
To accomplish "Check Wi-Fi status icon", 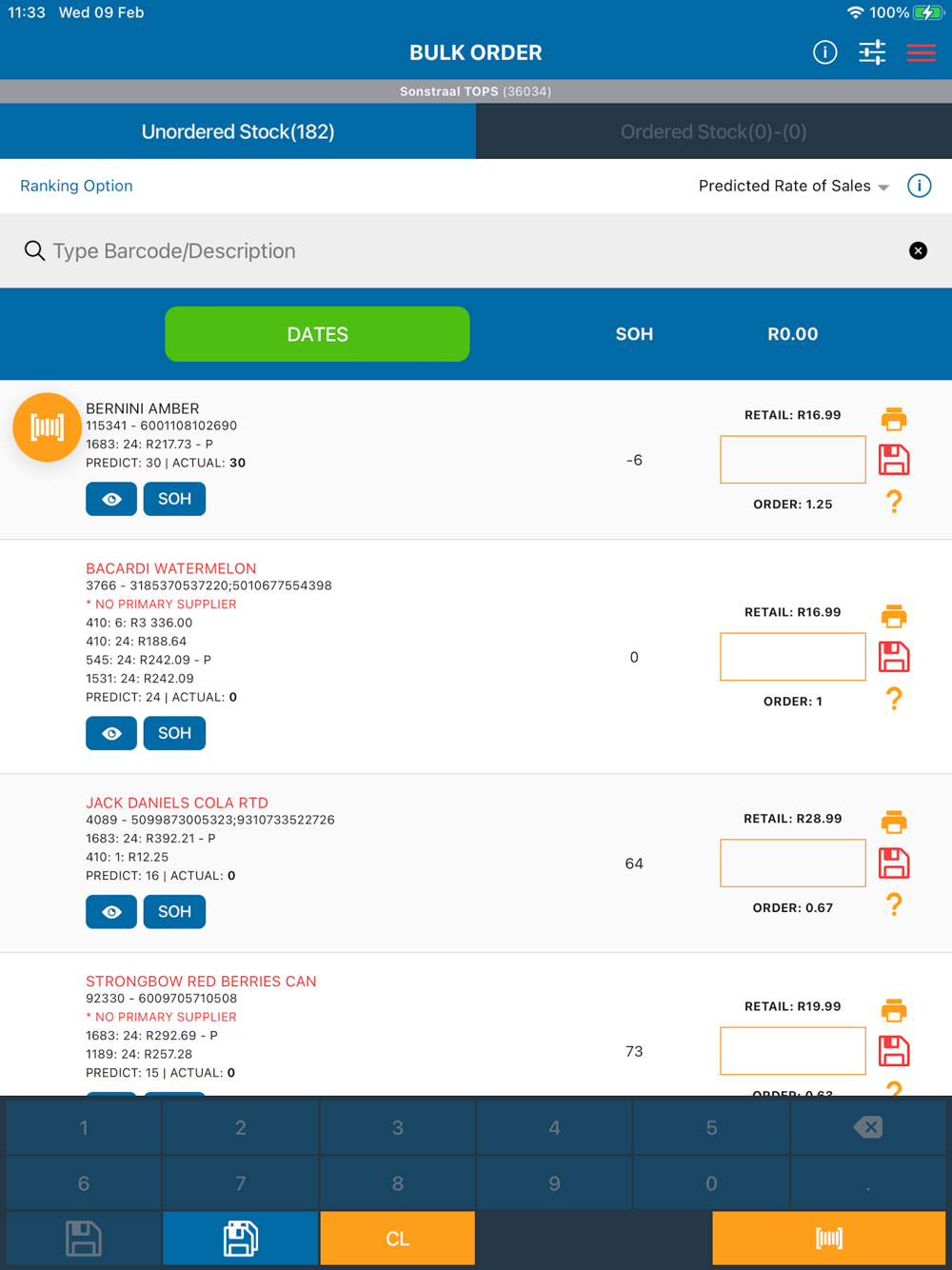I will [x=855, y=12].
